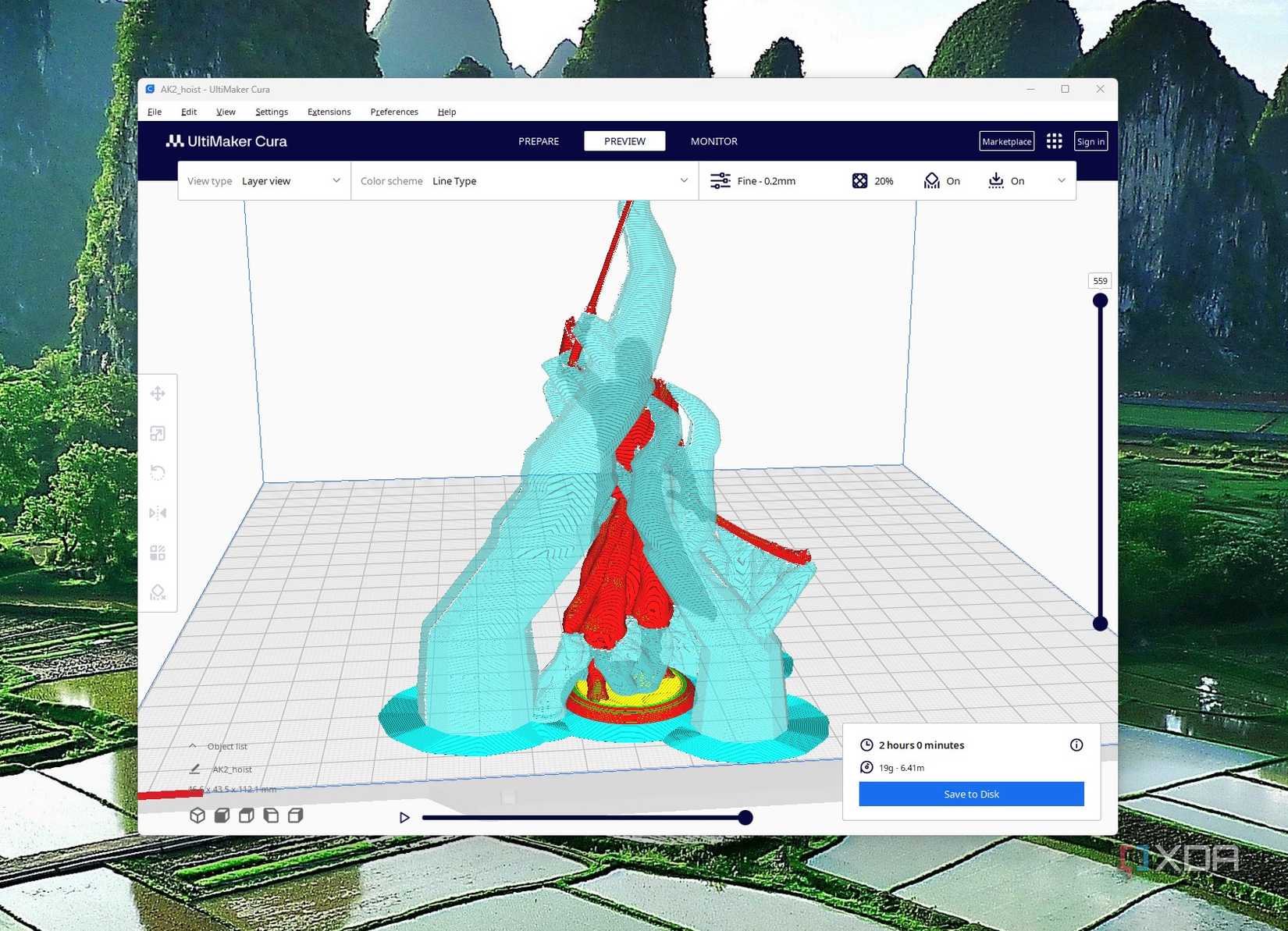Open the Extensions menu

pyautogui.click(x=329, y=112)
